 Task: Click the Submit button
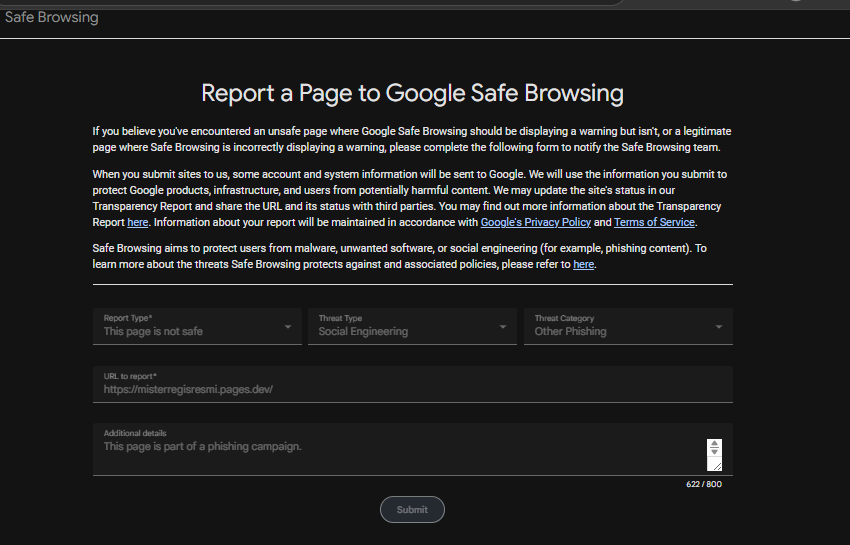[412, 510]
